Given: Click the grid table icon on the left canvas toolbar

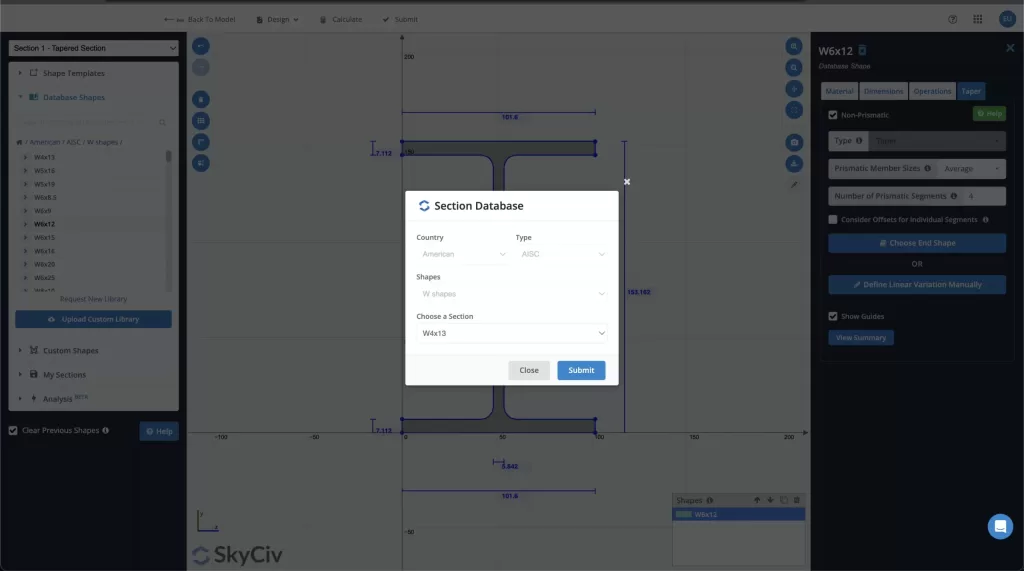Looking at the screenshot, I should (x=201, y=121).
